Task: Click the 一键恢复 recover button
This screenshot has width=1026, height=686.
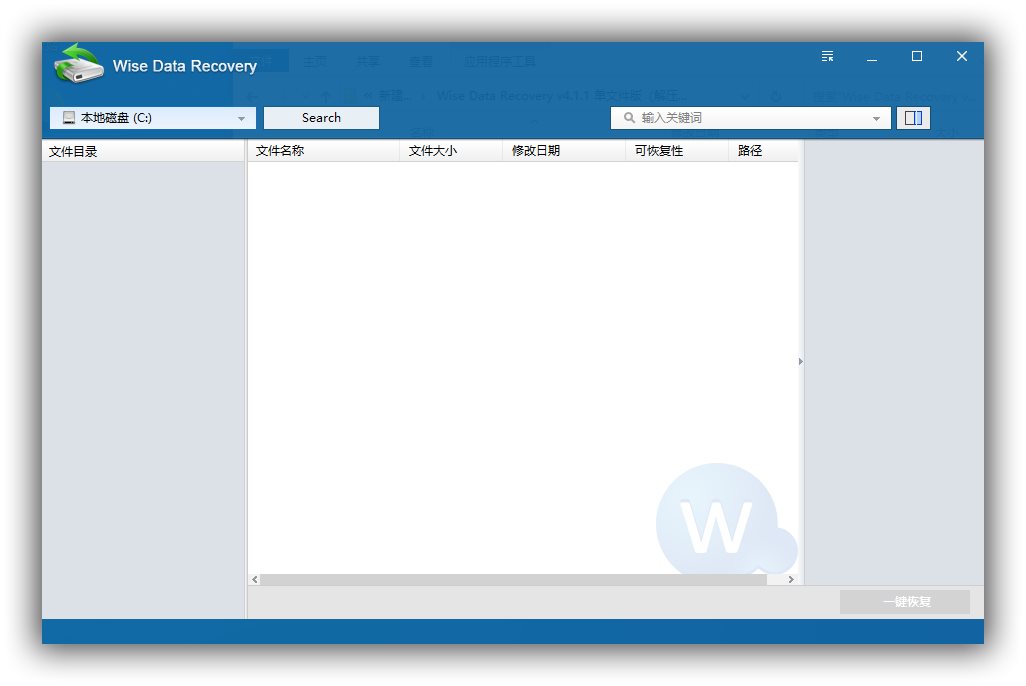Action: pos(905,602)
